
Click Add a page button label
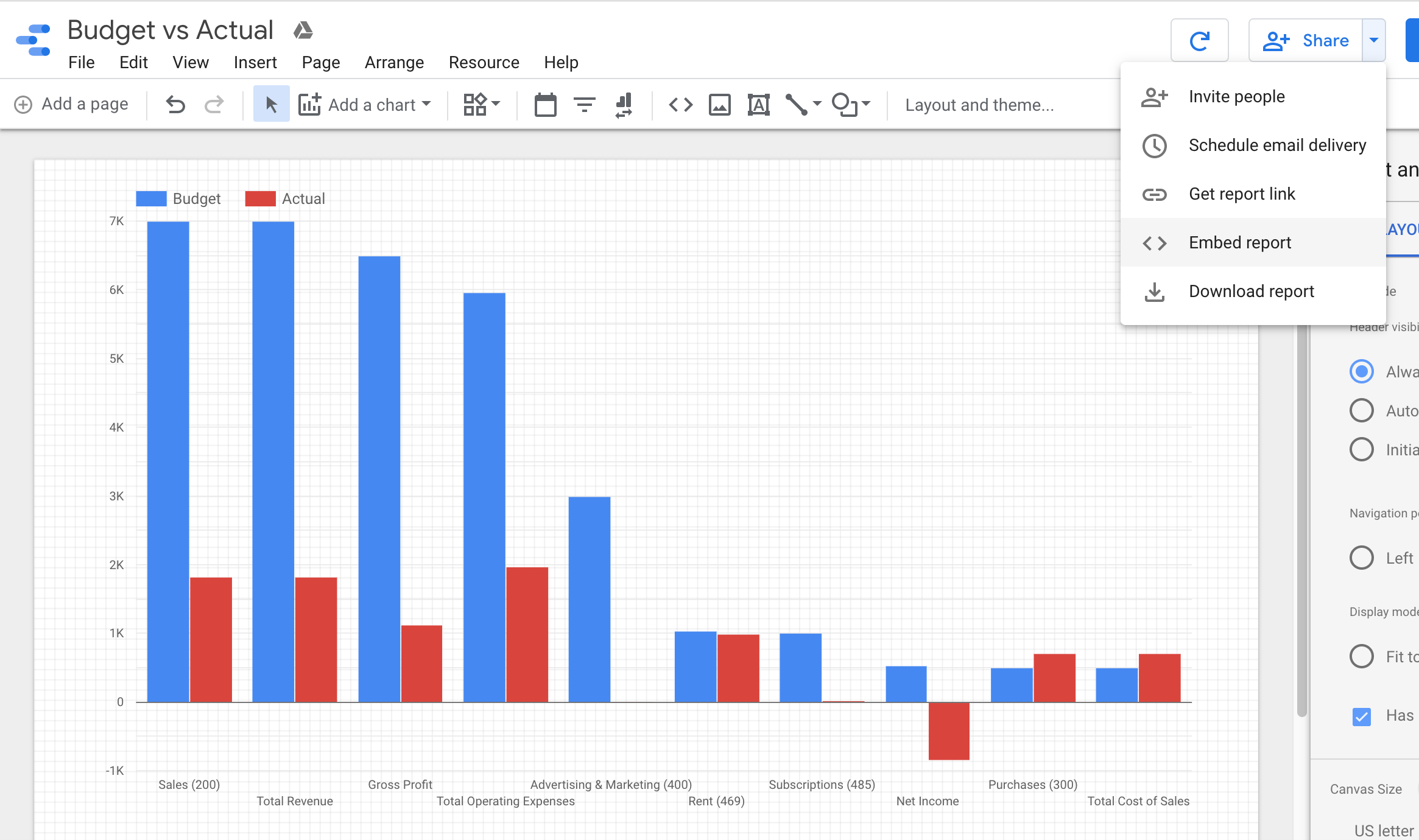85,104
